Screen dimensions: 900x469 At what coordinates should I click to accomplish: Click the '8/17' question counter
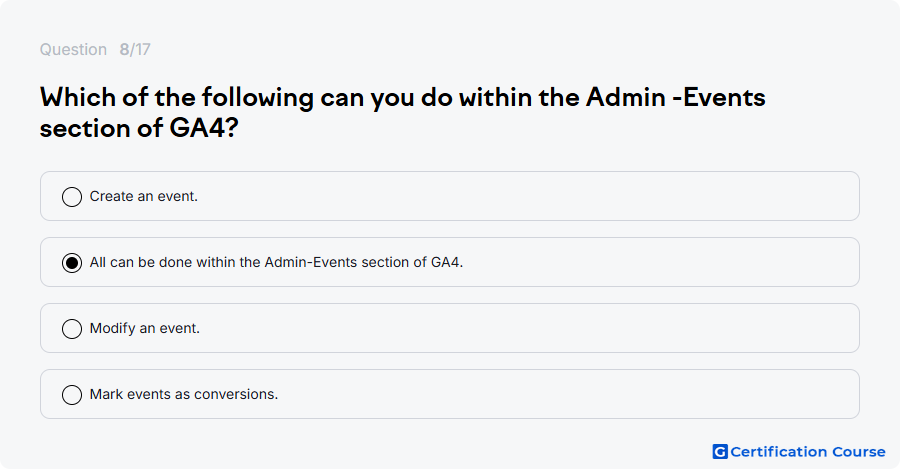coord(135,49)
